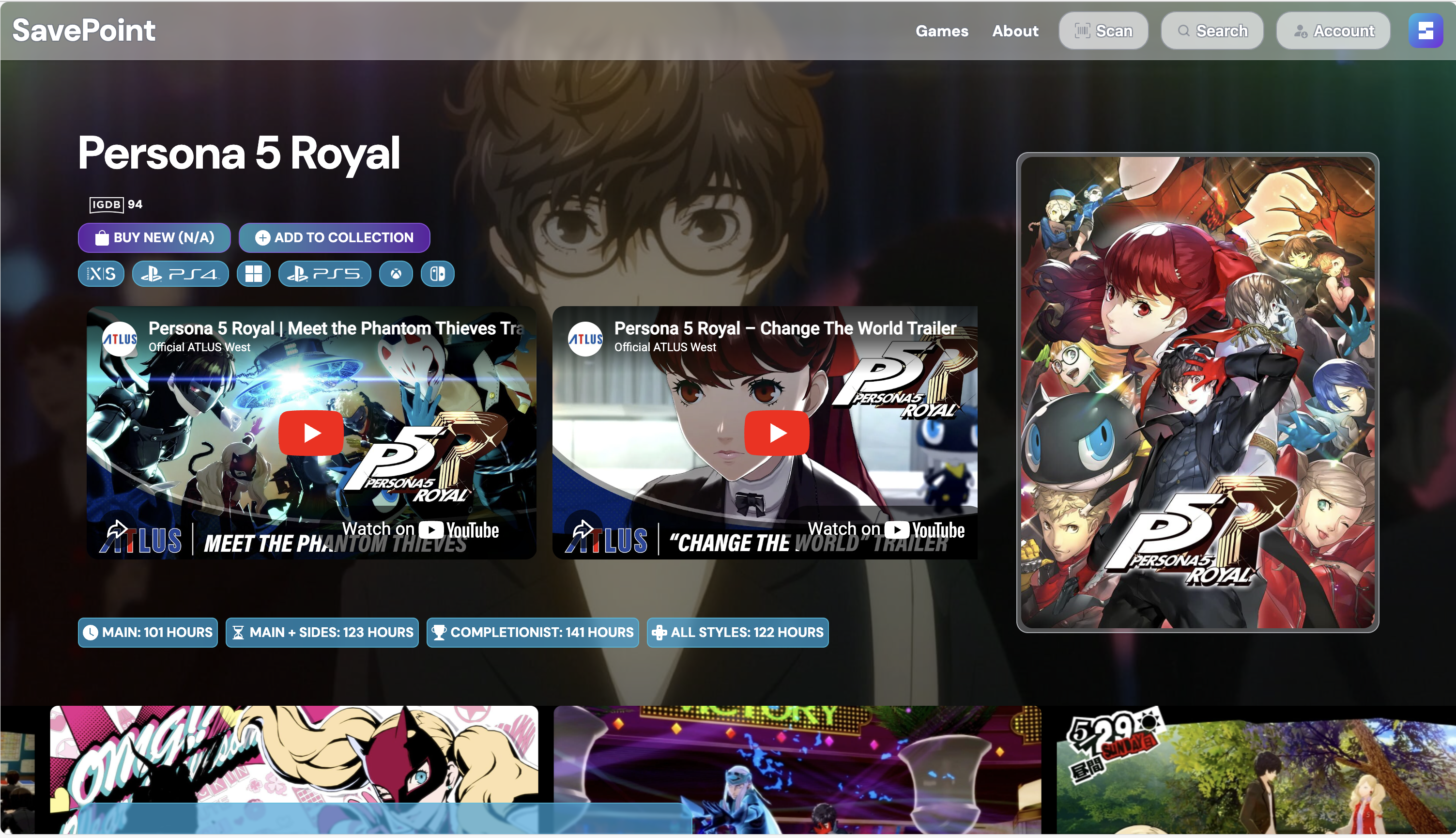Click ATLUS channel avatar on second video
The height and width of the screenshot is (838, 1456).
pos(585,339)
